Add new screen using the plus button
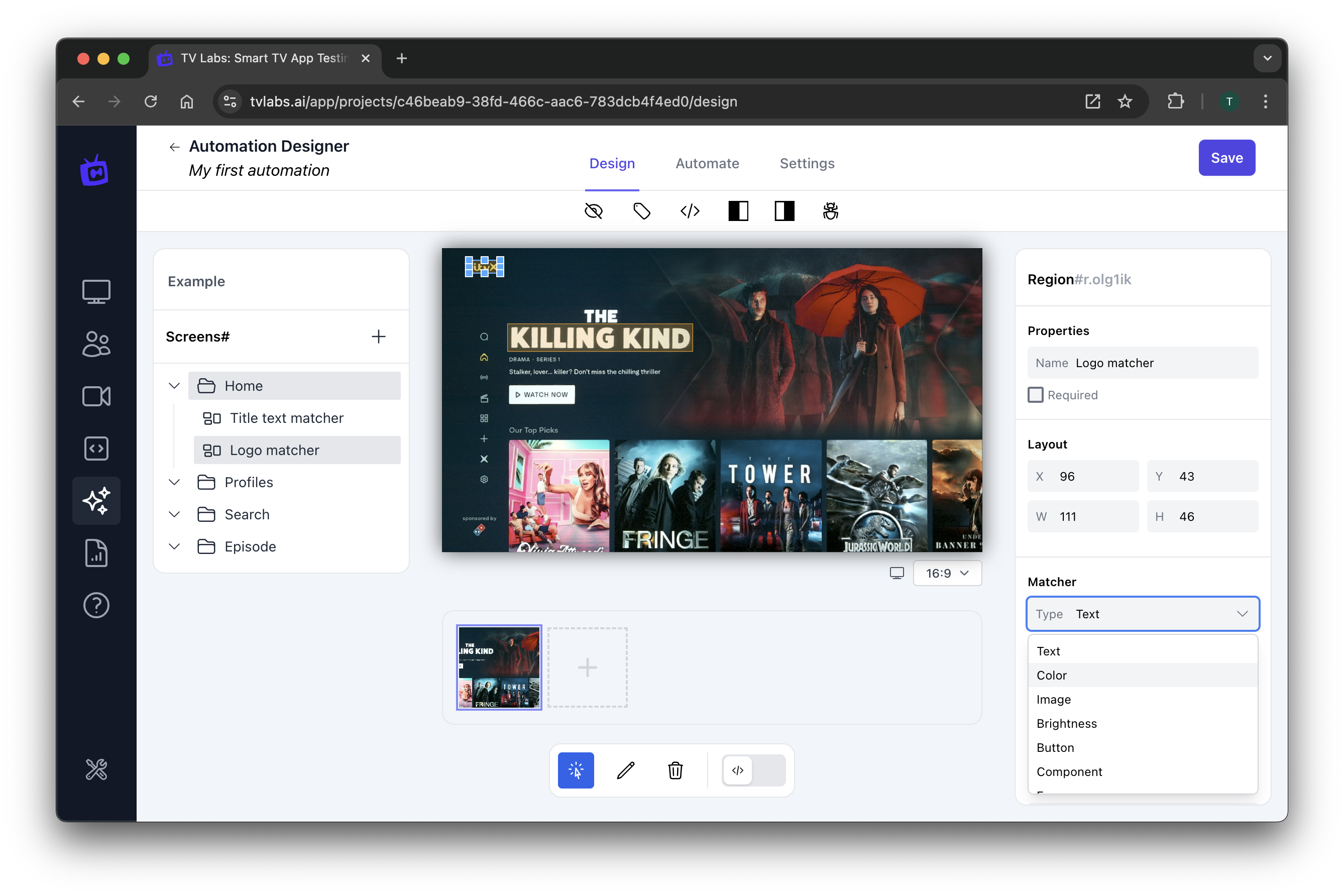 (x=378, y=336)
